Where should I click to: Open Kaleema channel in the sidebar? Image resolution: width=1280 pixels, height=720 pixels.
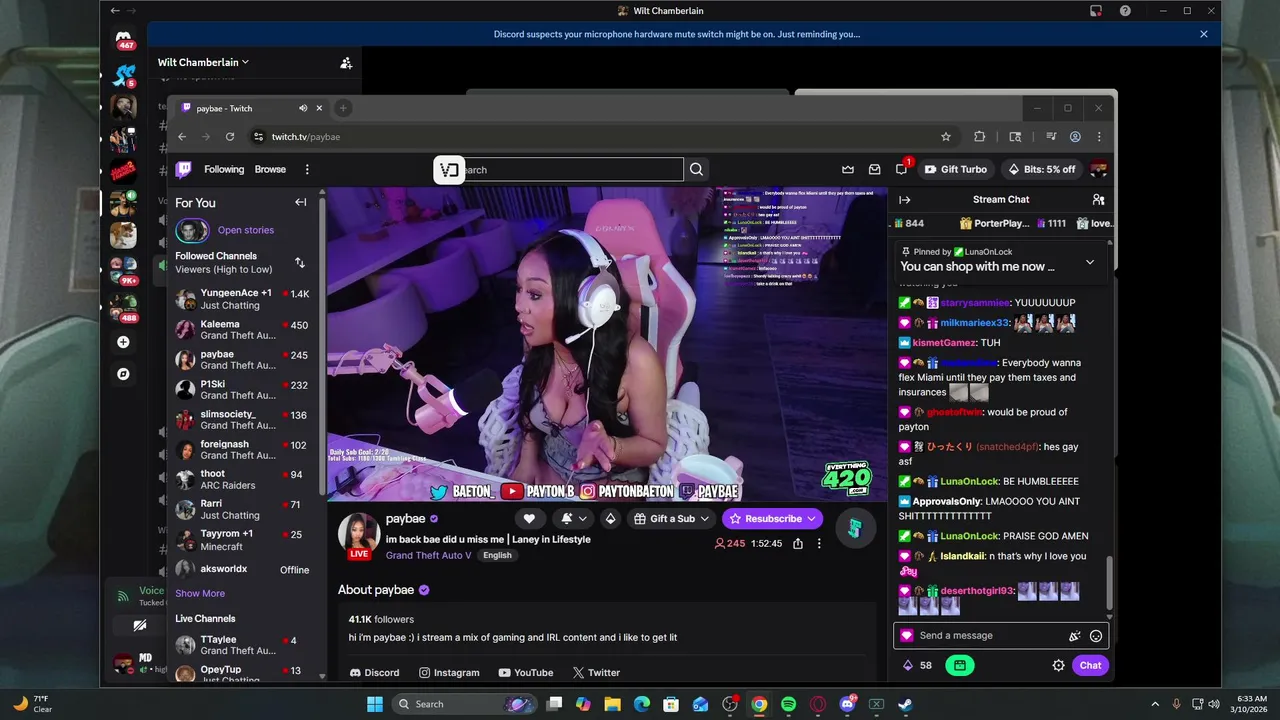tap(244, 329)
